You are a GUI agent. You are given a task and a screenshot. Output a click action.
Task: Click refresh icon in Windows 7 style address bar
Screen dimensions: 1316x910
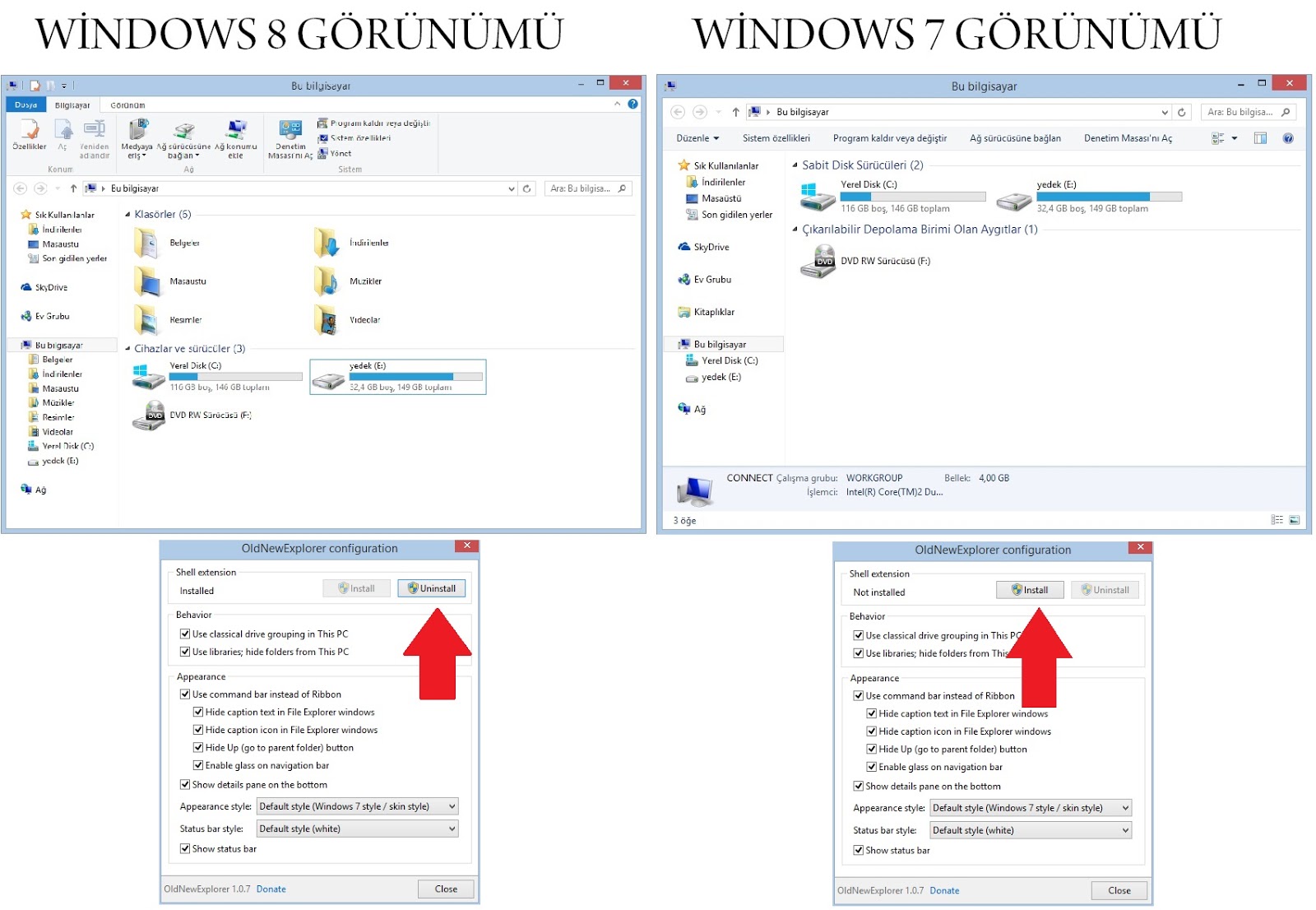point(1182,112)
